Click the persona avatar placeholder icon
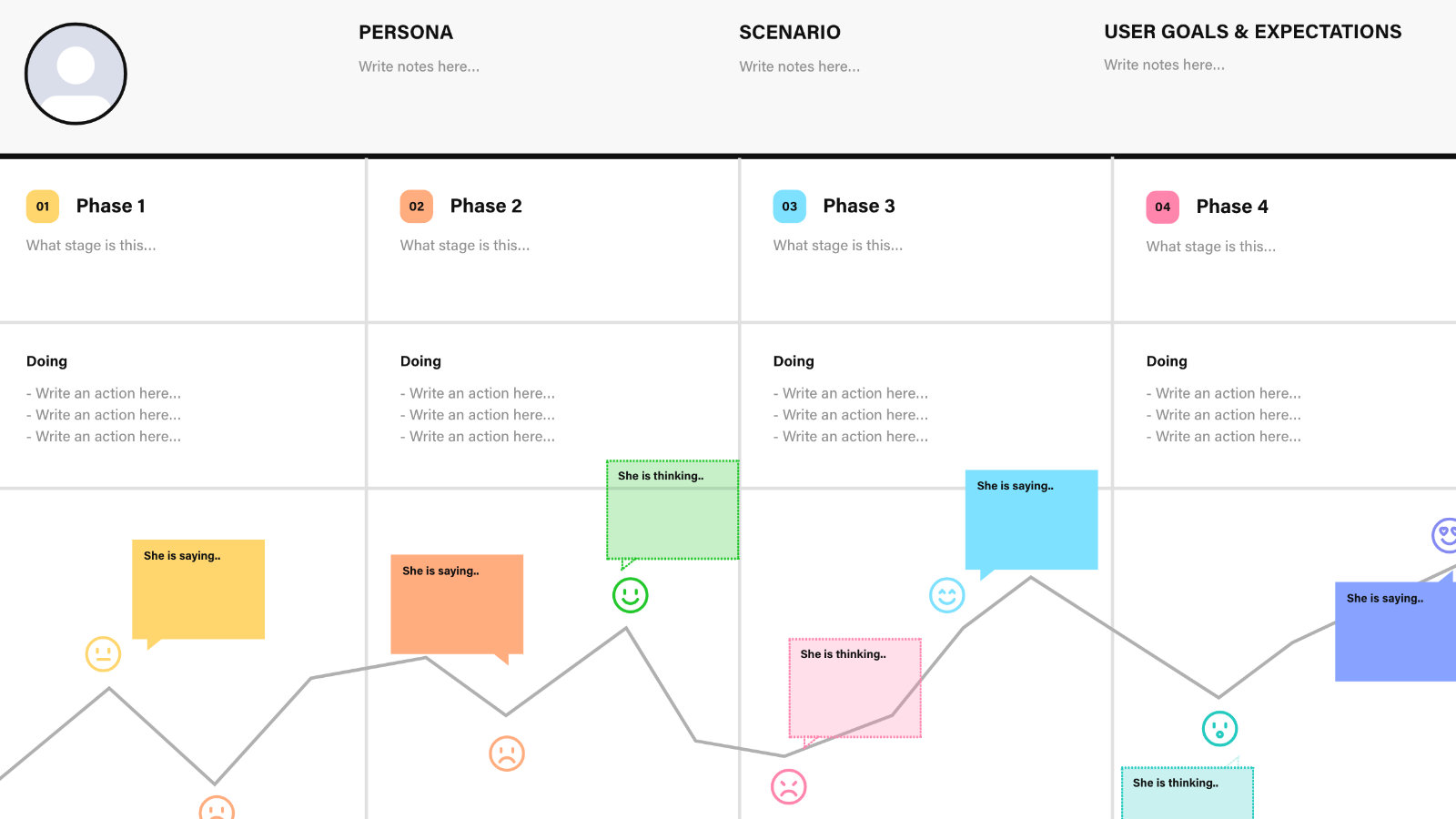The width and height of the screenshot is (1456, 819). [x=76, y=74]
